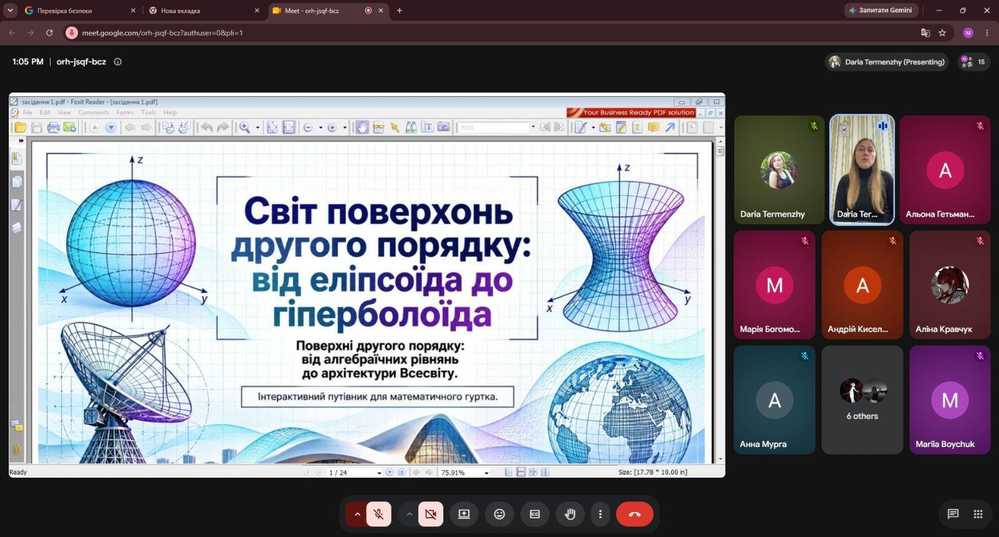
Task: Open the three-dot more options menu in Meet
Action: click(x=600, y=514)
